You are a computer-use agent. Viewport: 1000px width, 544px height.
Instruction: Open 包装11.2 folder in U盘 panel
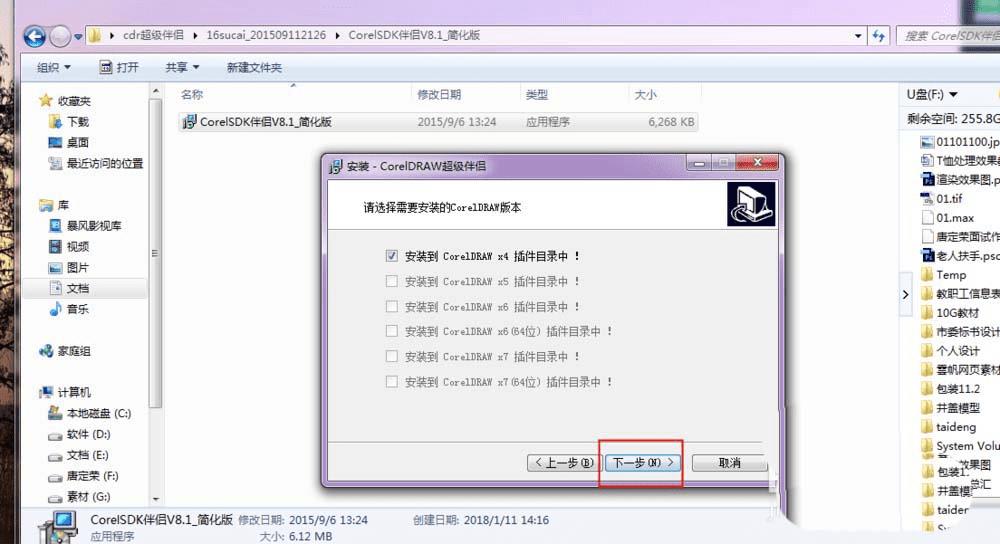(x=951, y=389)
